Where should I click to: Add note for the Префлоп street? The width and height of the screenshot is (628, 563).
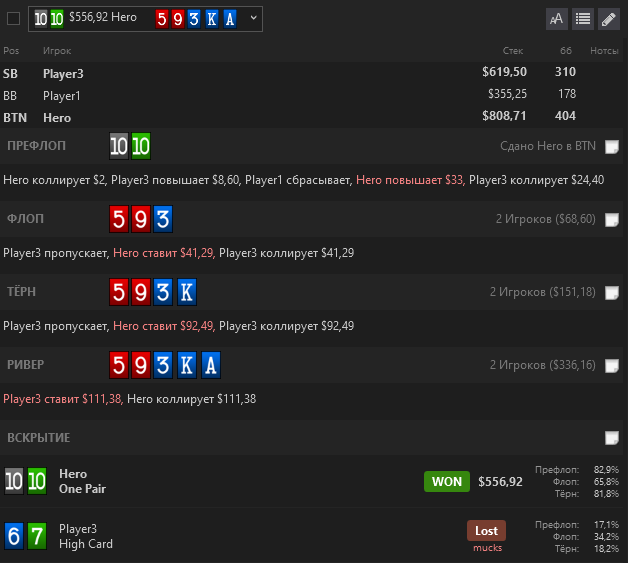612,147
